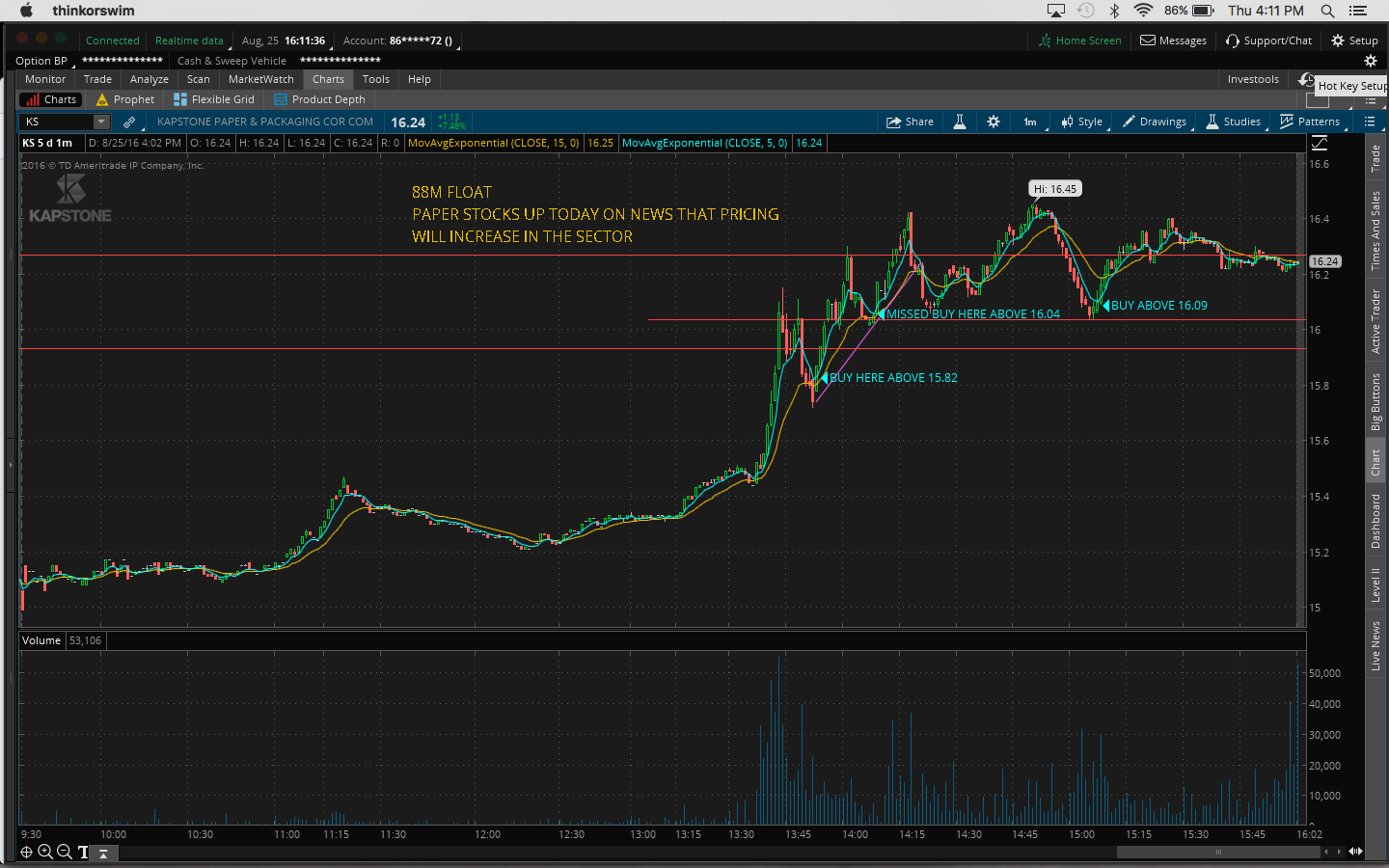The image size is (1389, 868).
Task: Open the Trade side panel tab
Action: point(1376,159)
